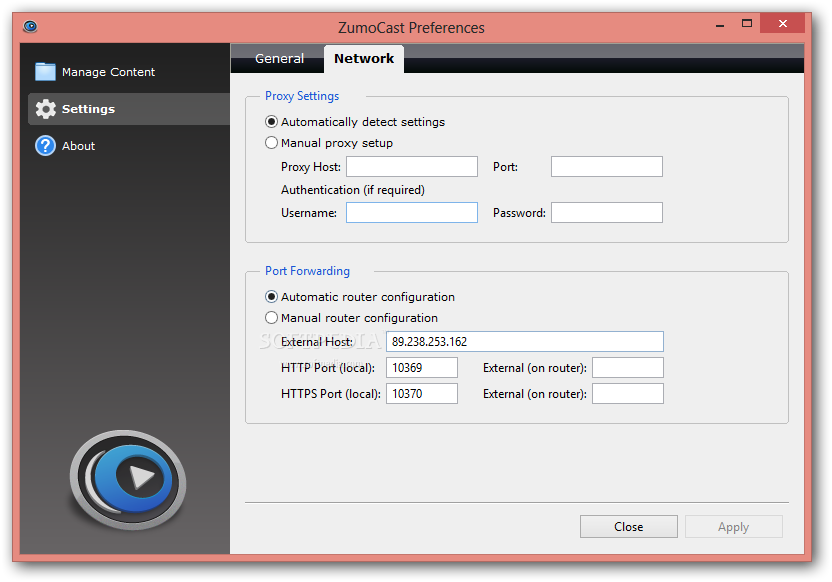Click the Proxy Settings group heading
The image size is (832, 582).
coord(302,96)
